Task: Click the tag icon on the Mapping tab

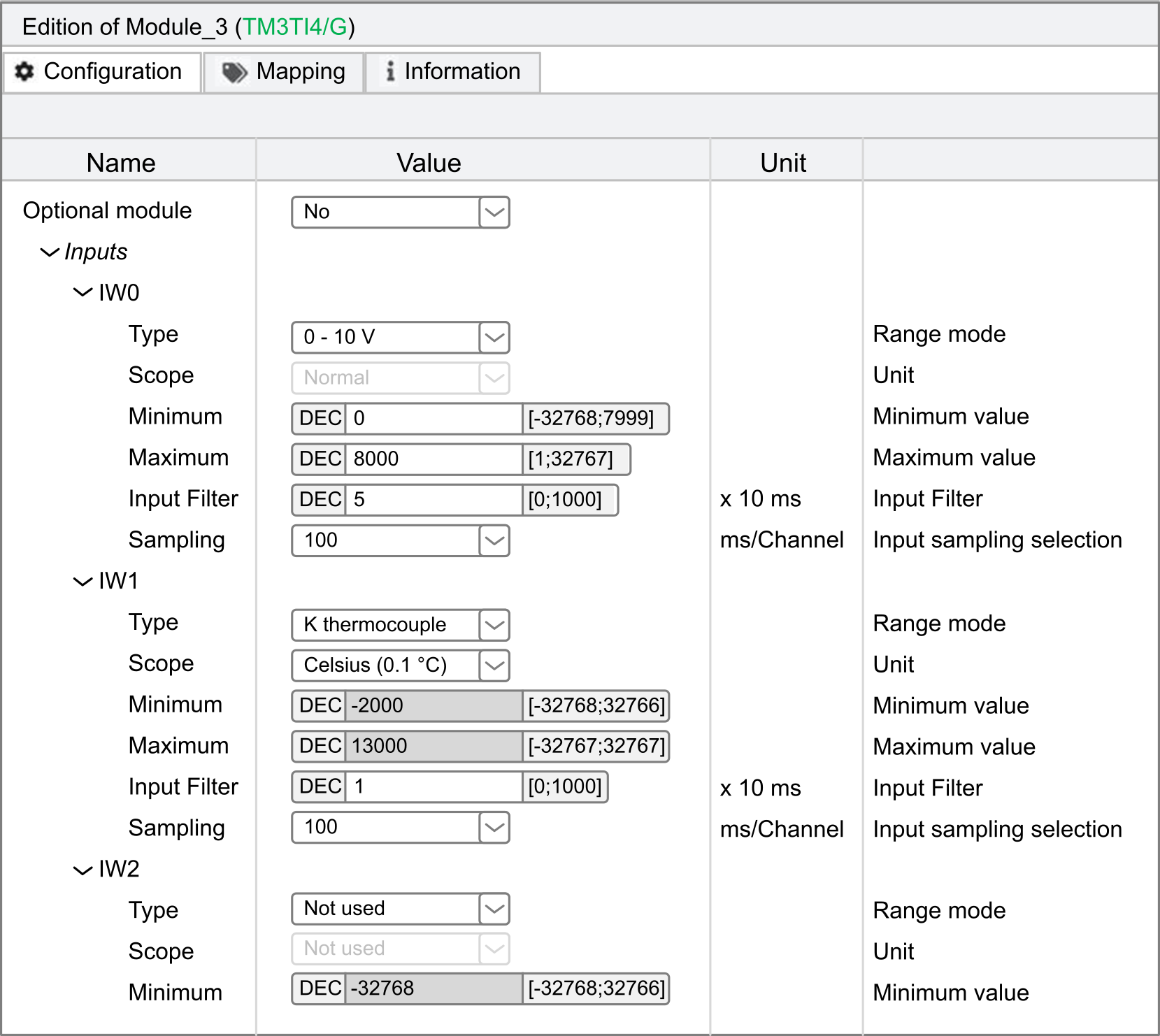Action: click(234, 72)
